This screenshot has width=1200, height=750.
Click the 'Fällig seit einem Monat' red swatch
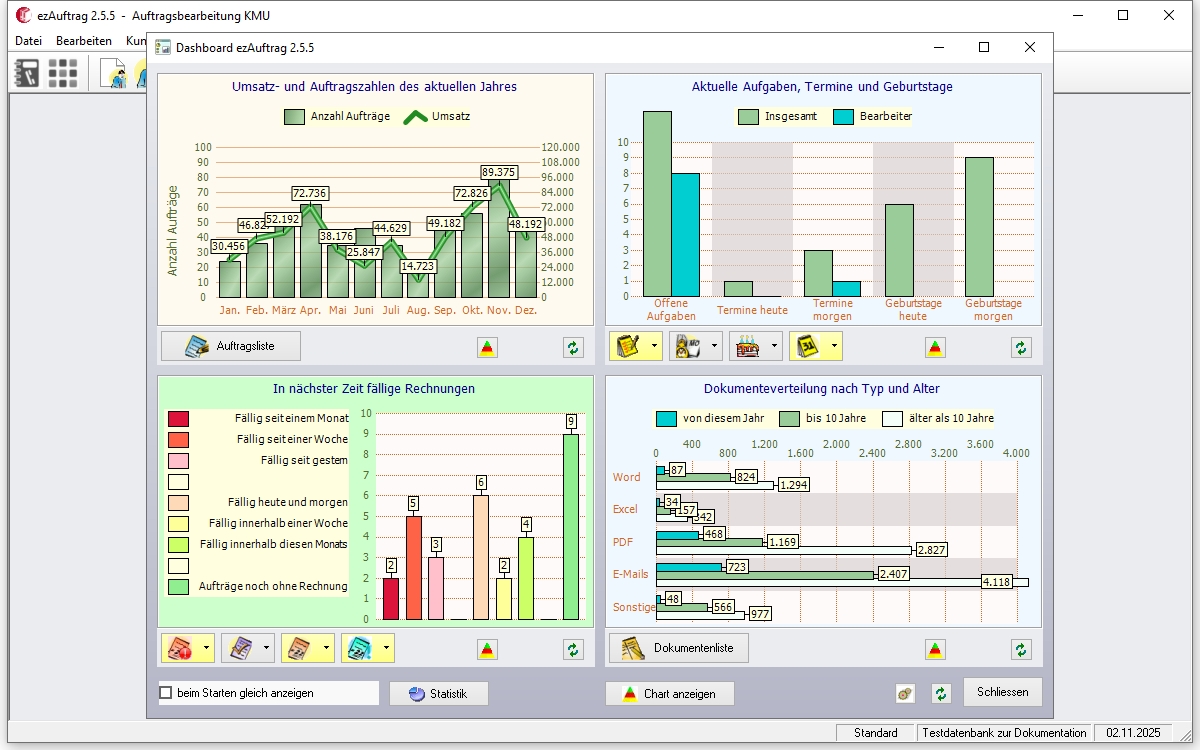pos(178,419)
